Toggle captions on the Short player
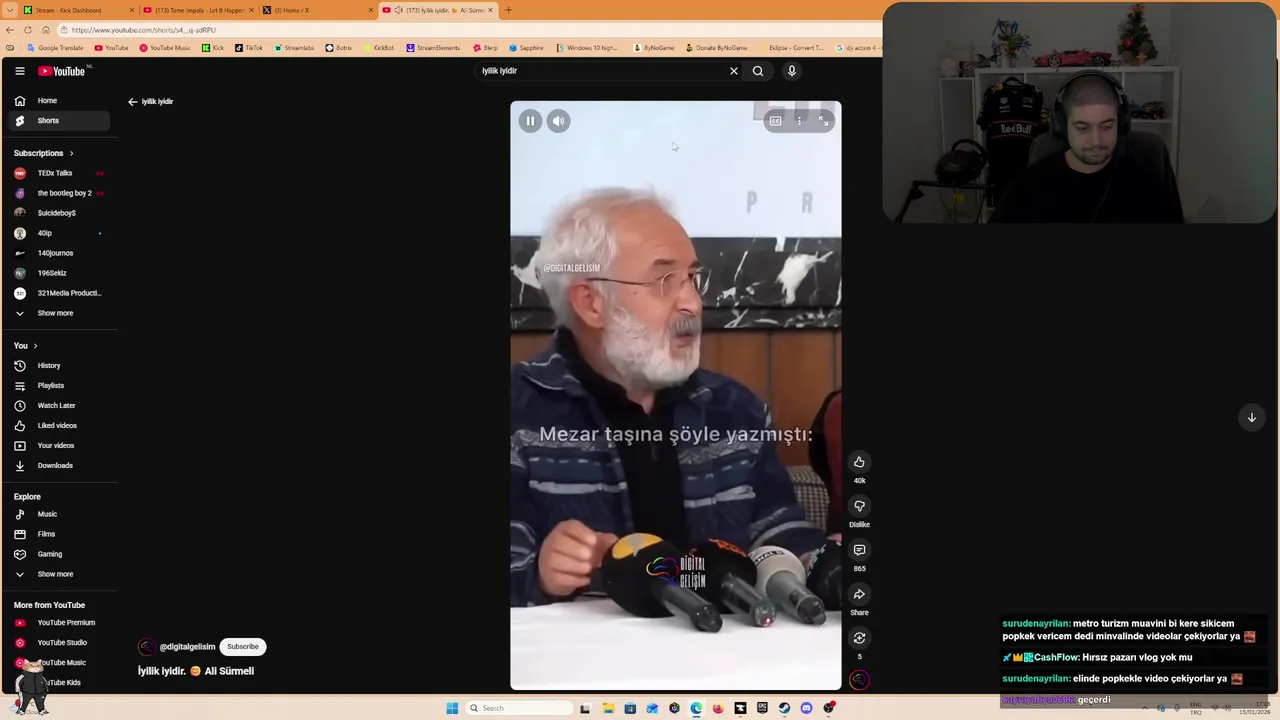Screen dimensions: 1280x720 (x=775, y=121)
